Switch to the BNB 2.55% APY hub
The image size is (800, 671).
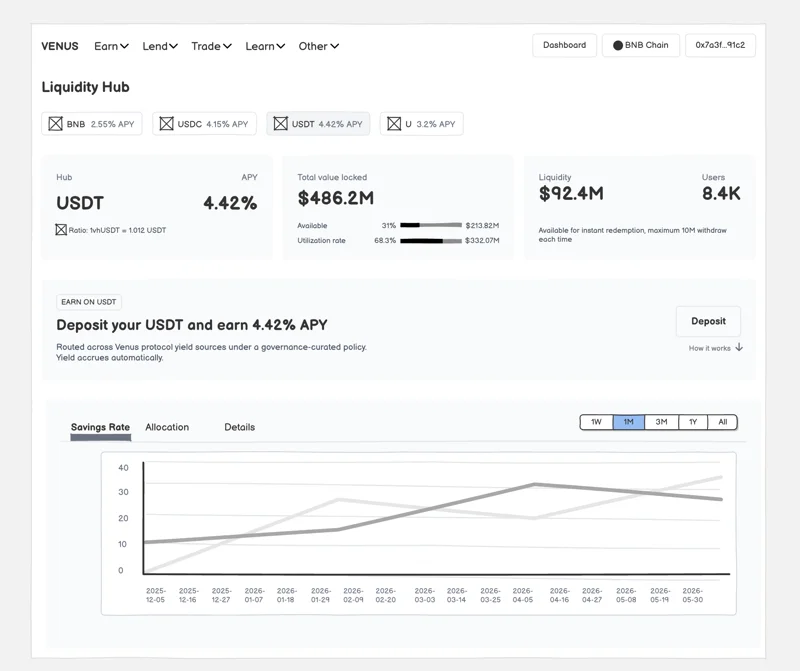pyautogui.click(x=92, y=123)
